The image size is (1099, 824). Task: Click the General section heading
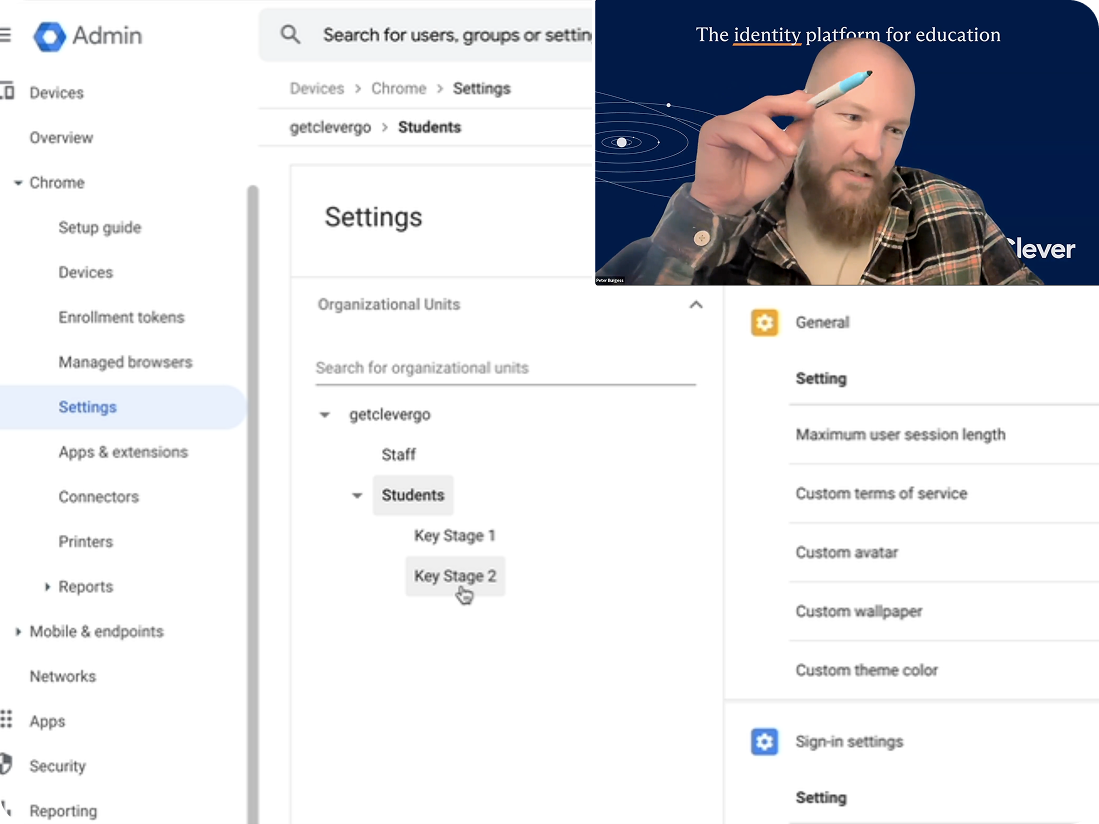822,322
